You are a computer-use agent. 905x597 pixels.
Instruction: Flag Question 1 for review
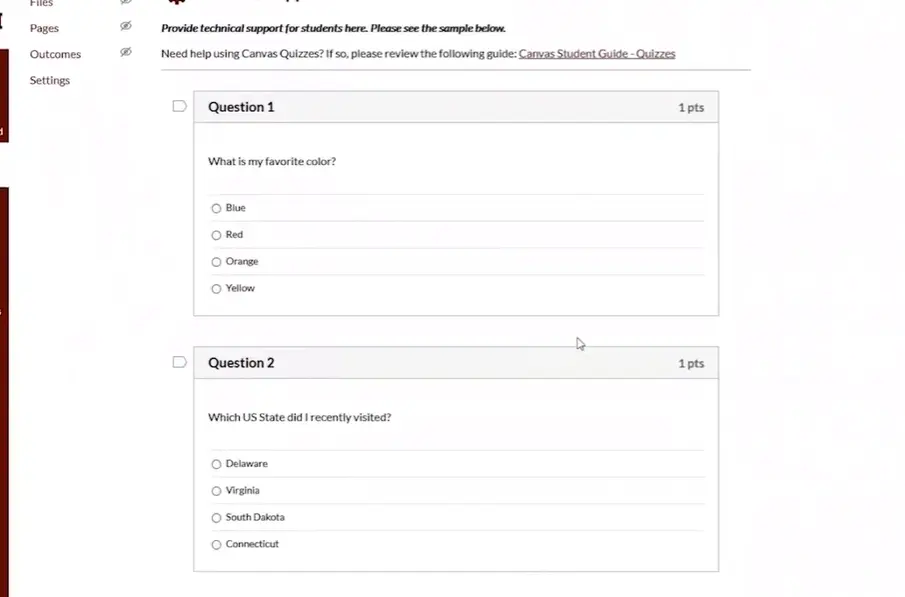[x=180, y=106]
